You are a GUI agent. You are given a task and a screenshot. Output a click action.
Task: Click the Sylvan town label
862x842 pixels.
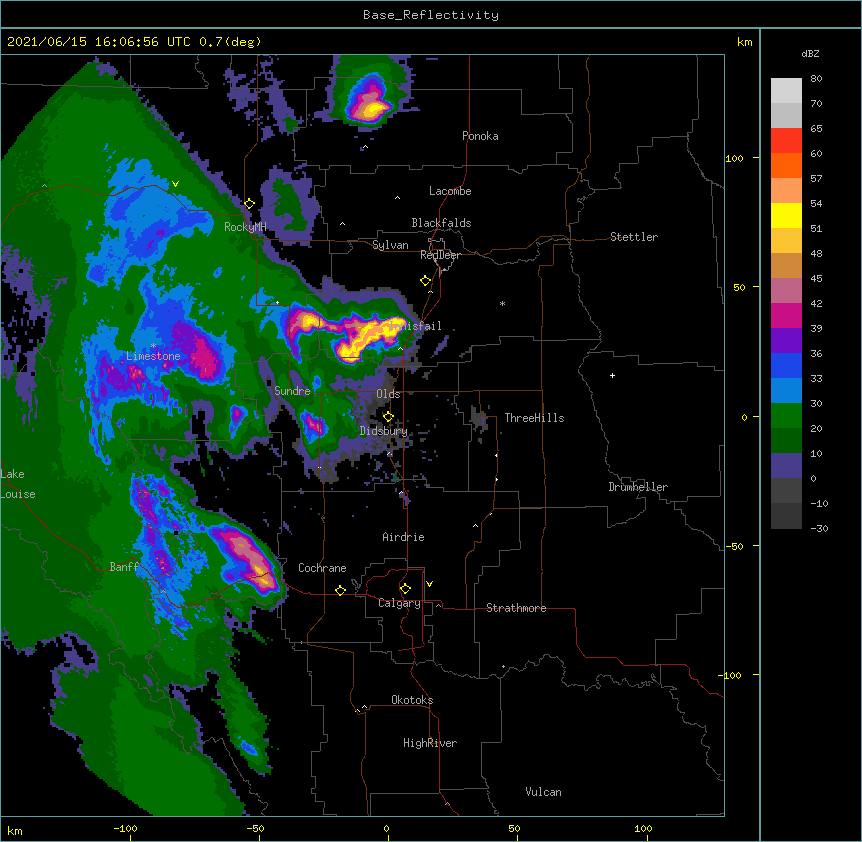pos(390,245)
